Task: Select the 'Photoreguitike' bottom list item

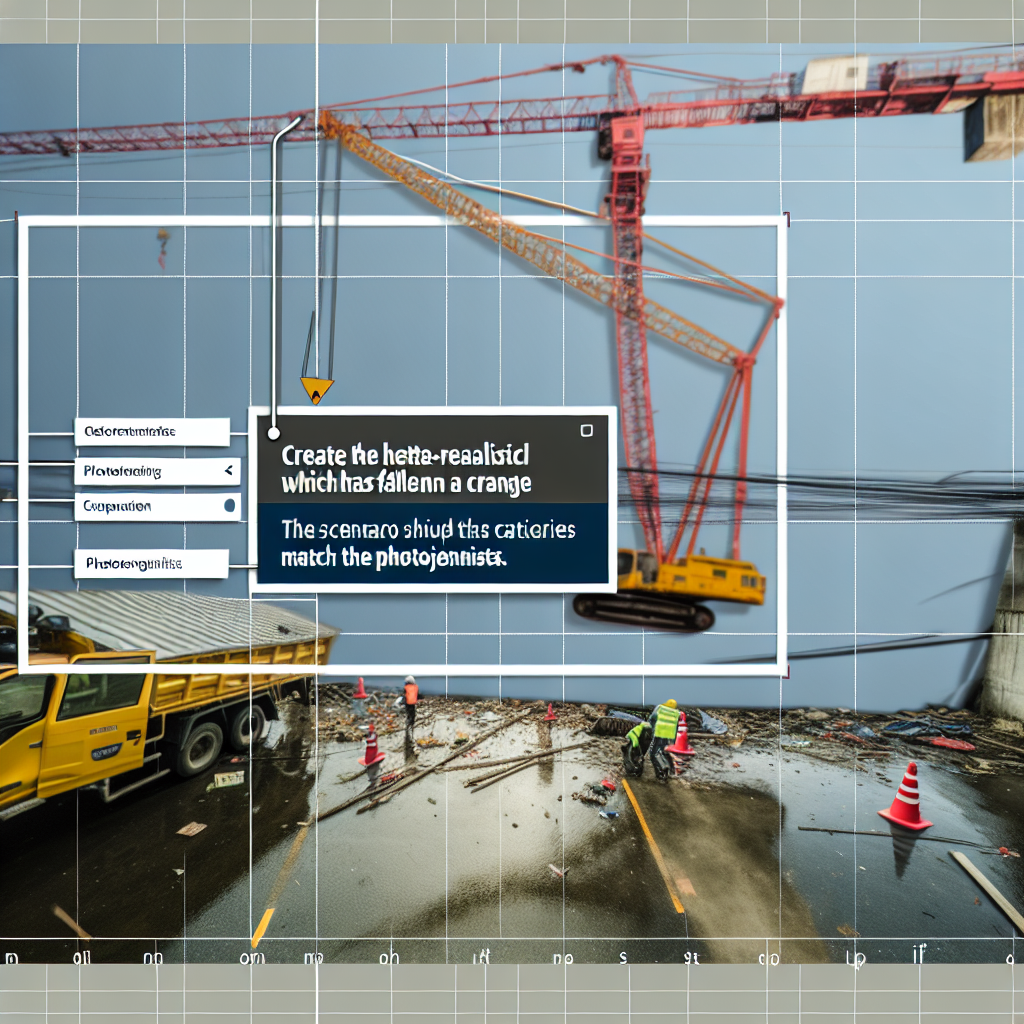Action: point(150,564)
